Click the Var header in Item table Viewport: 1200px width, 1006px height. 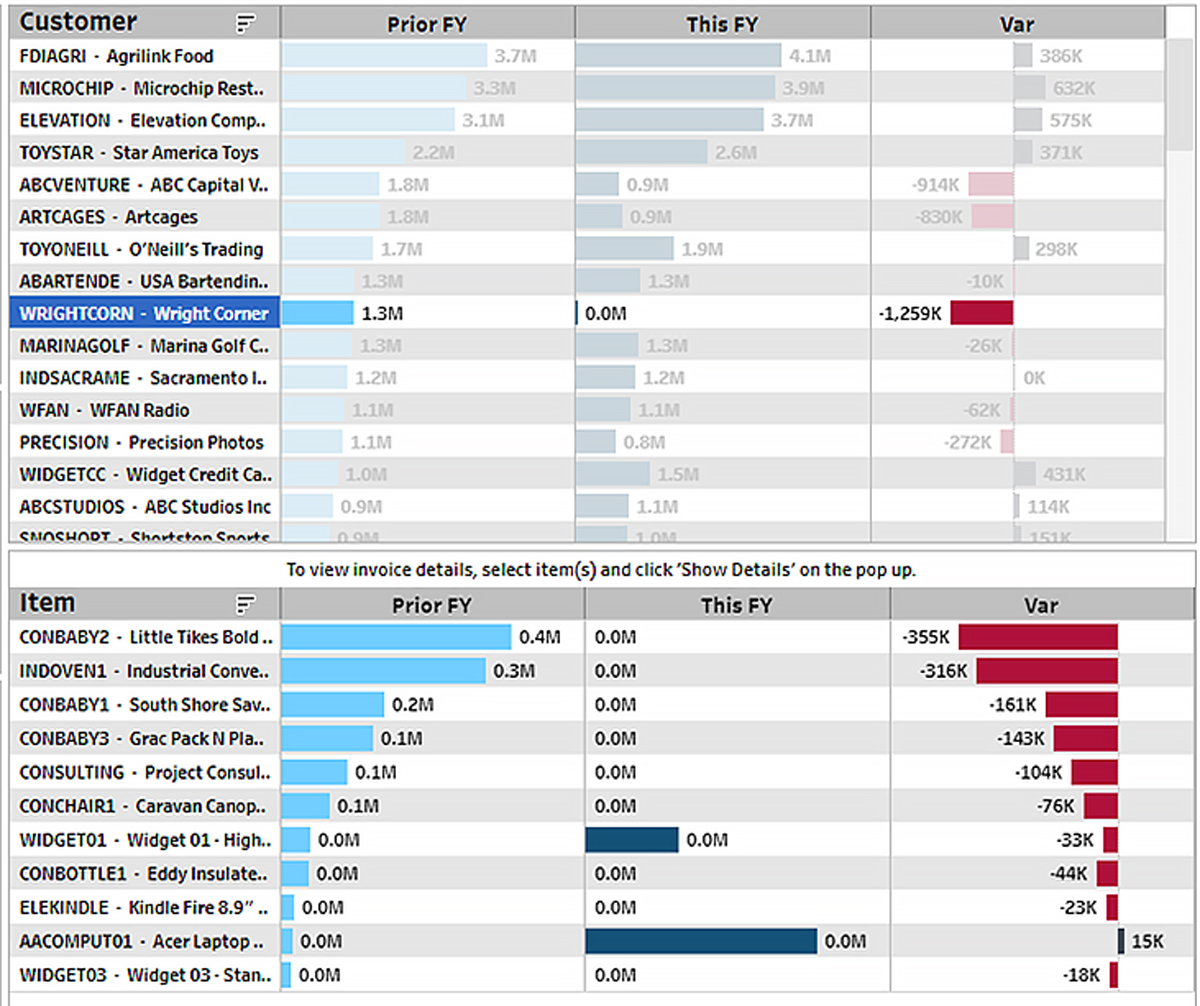click(x=1041, y=605)
